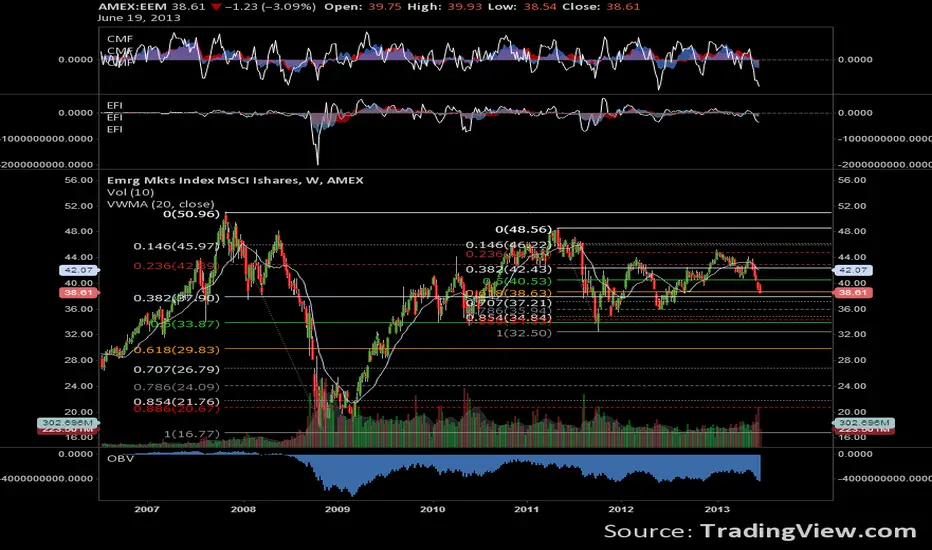Open the TradingView.com source text

point(808,531)
